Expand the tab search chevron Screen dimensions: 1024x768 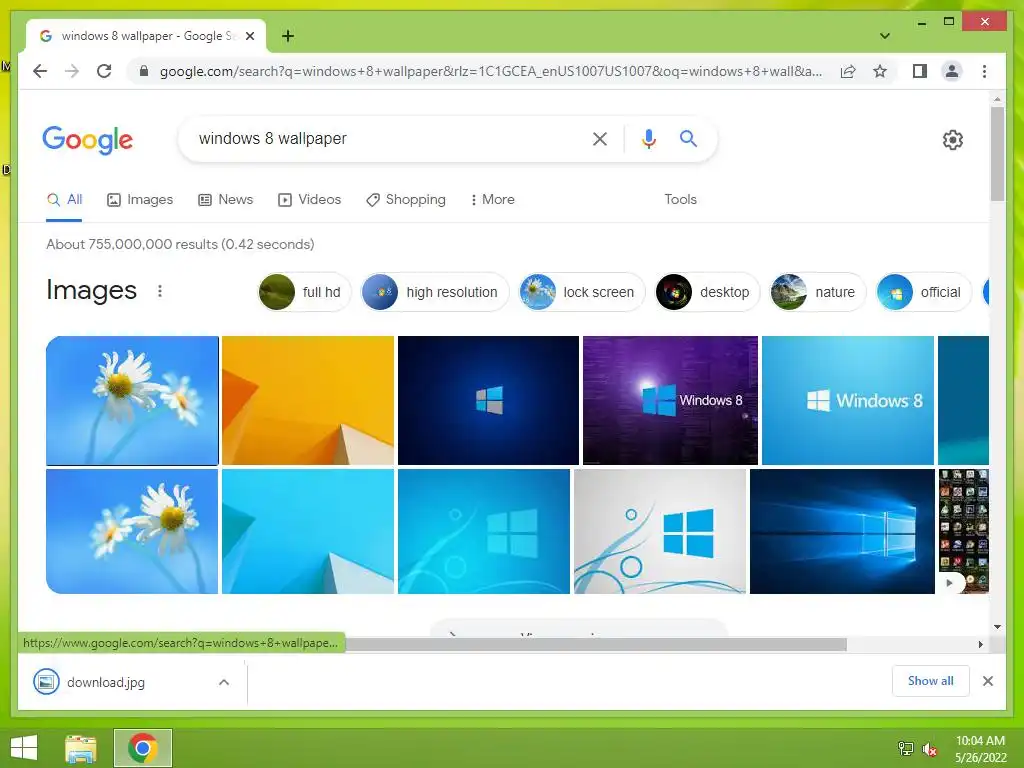coord(884,36)
